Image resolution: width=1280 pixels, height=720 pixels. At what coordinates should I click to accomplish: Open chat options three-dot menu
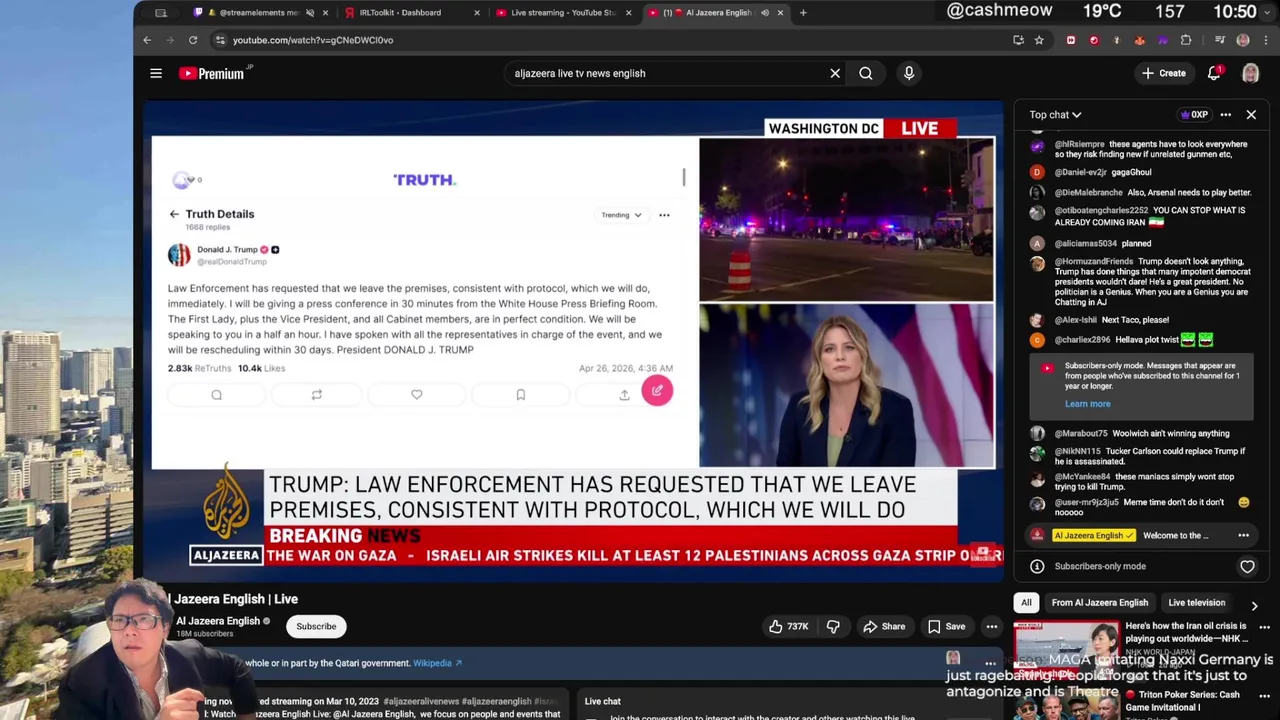point(1225,115)
